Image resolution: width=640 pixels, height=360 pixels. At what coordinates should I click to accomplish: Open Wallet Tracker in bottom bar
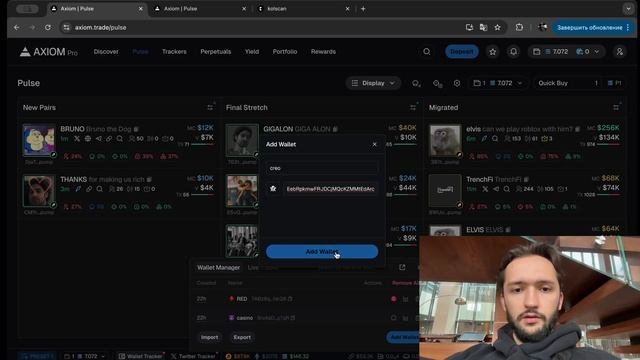point(140,356)
